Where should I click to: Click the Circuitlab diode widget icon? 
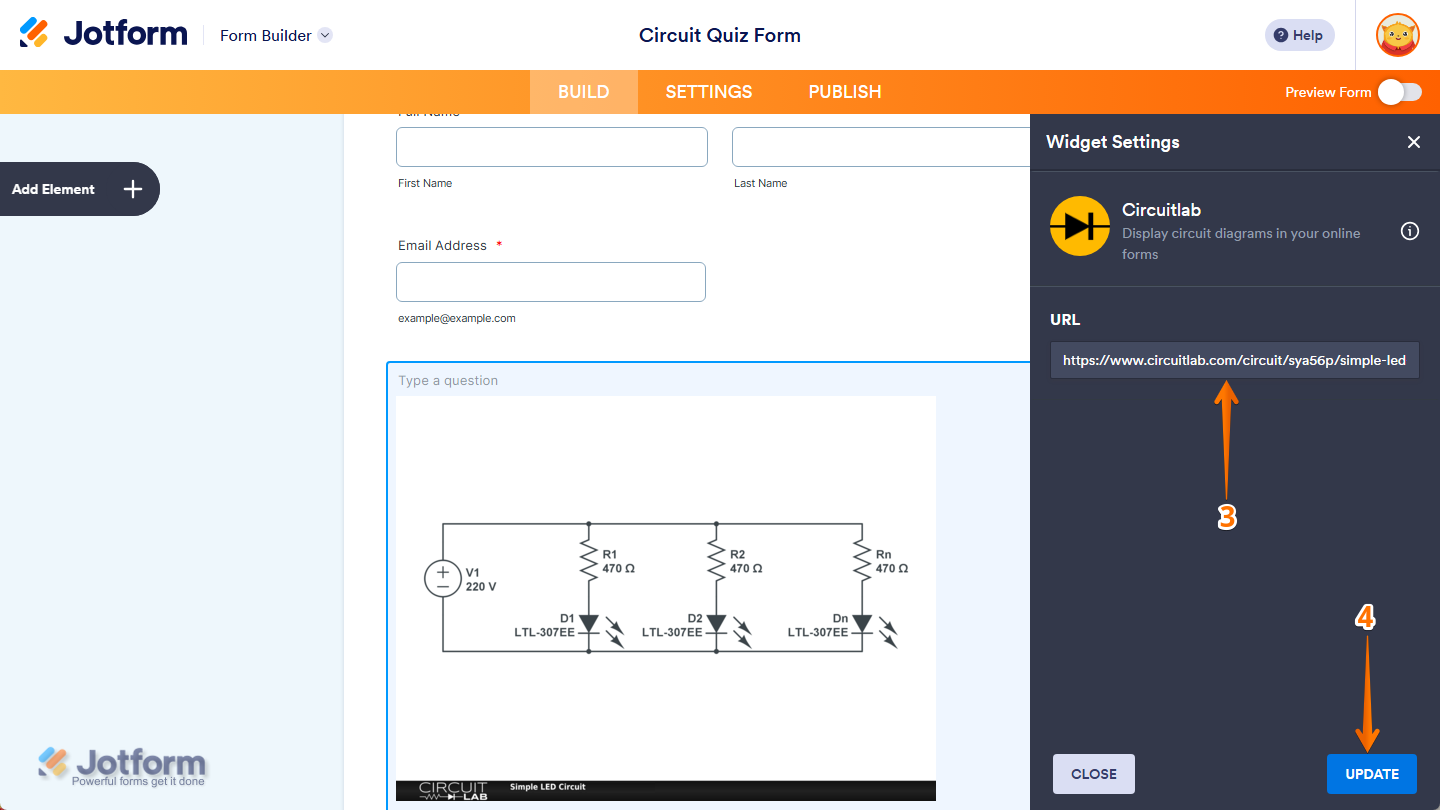pyautogui.click(x=1079, y=226)
